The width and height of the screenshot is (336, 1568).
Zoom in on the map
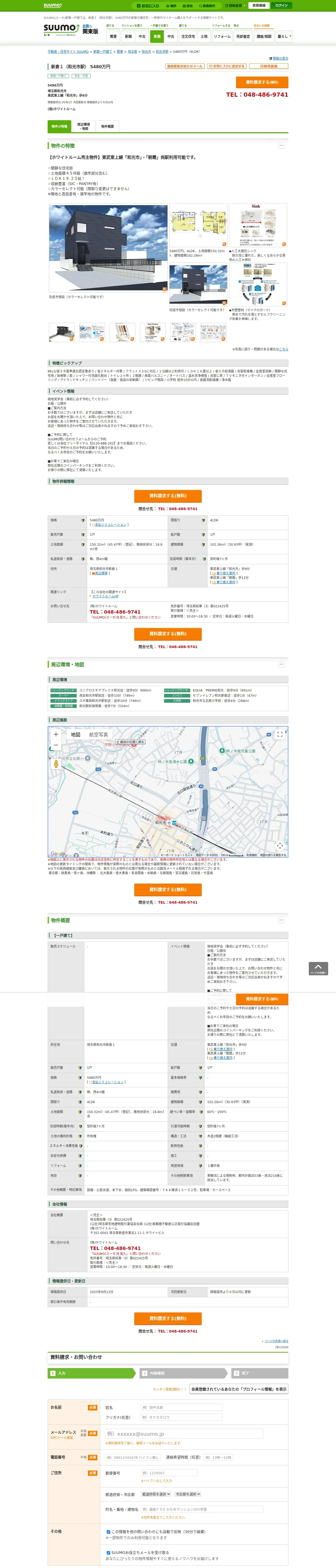[x=56, y=734]
